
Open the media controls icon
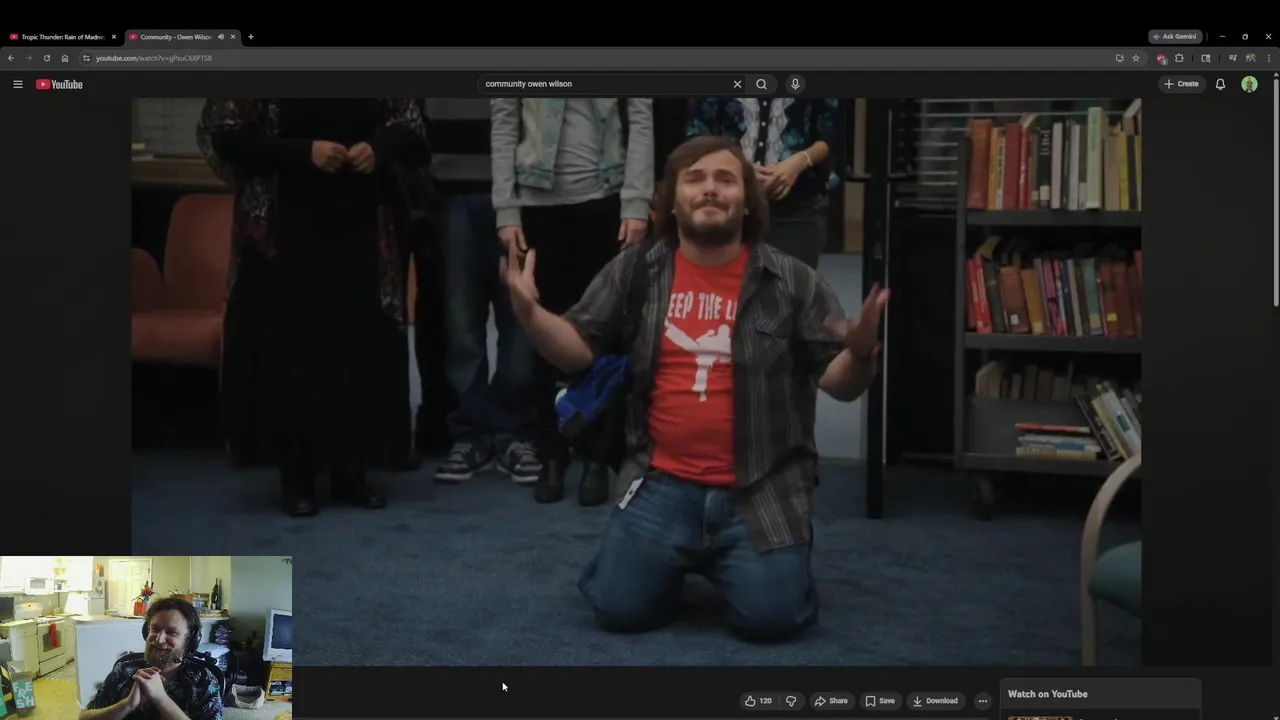point(1232,58)
